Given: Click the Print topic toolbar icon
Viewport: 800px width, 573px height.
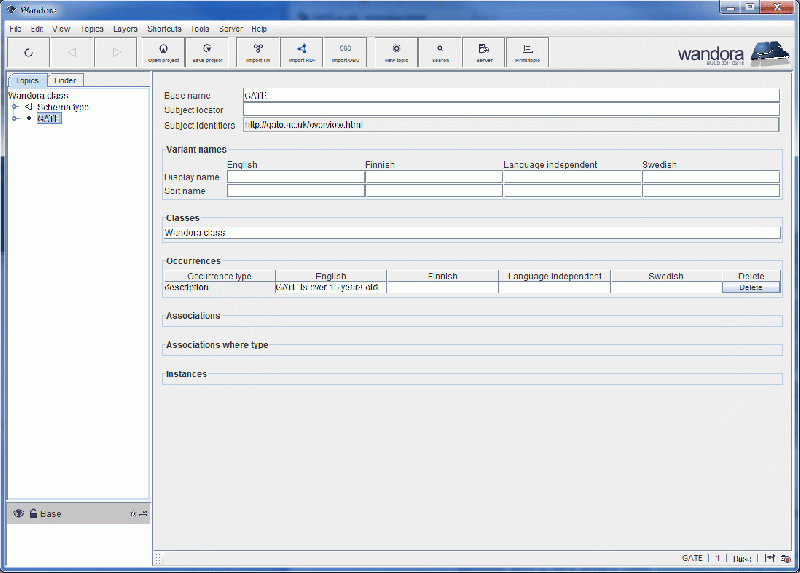Looking at the screenshot, I should tap(527, 51).
